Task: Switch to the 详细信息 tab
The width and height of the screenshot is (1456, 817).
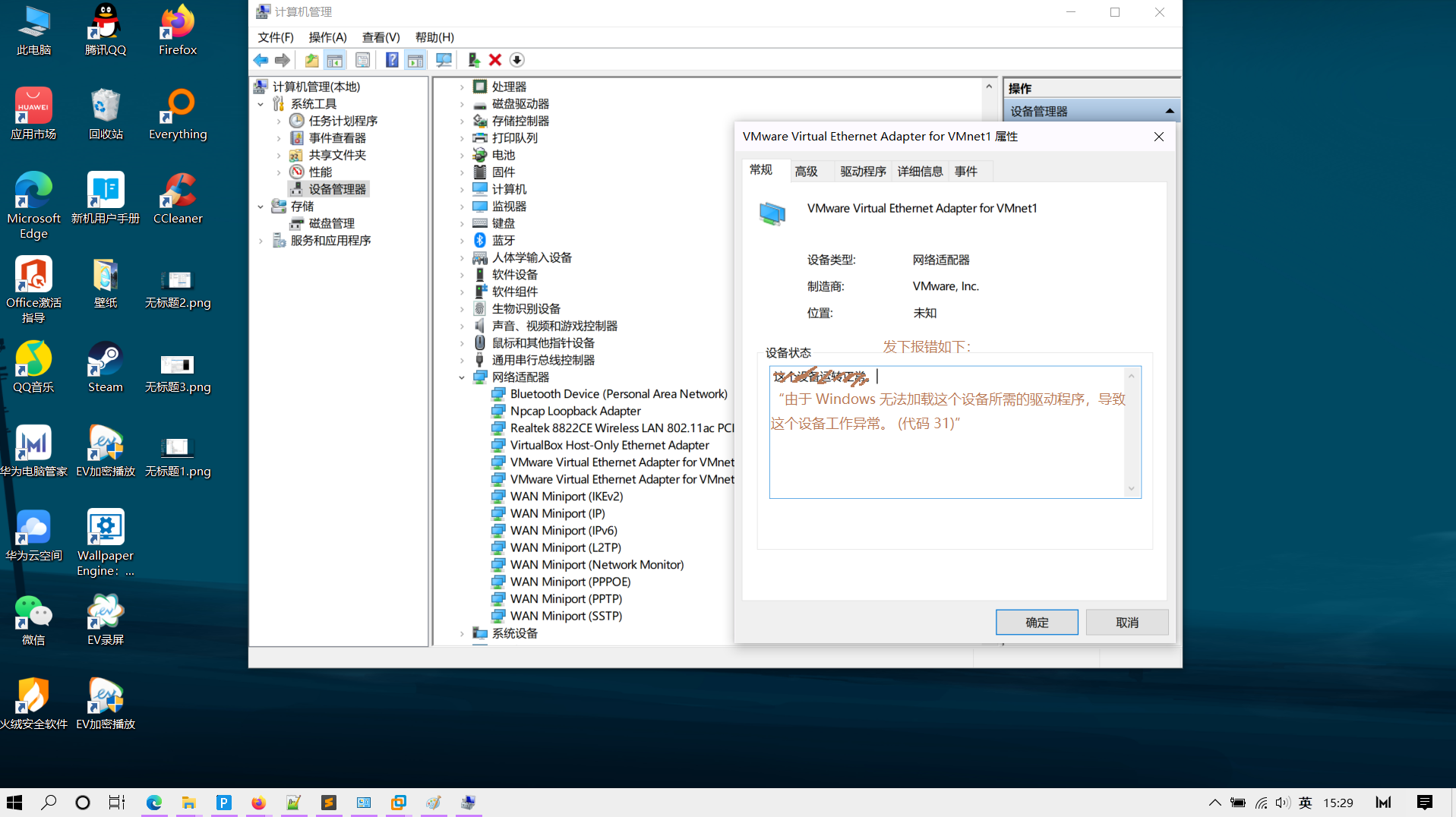Action: [x=920, y=172]
